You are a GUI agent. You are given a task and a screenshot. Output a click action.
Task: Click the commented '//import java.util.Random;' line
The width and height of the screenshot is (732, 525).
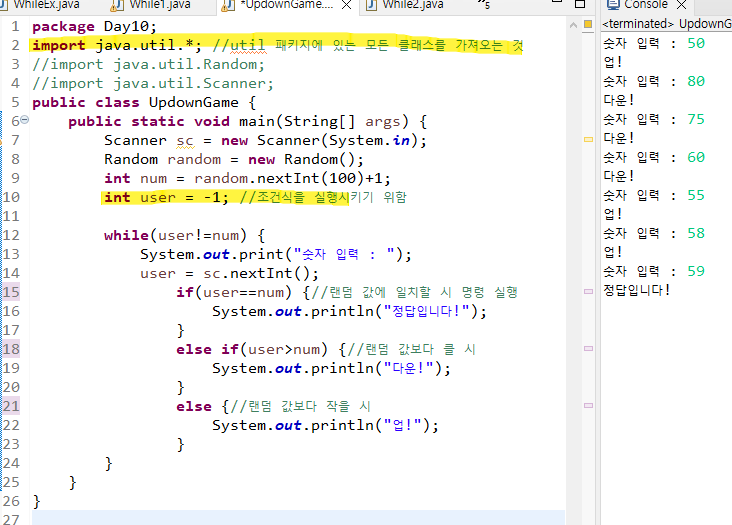click(148, 64)
